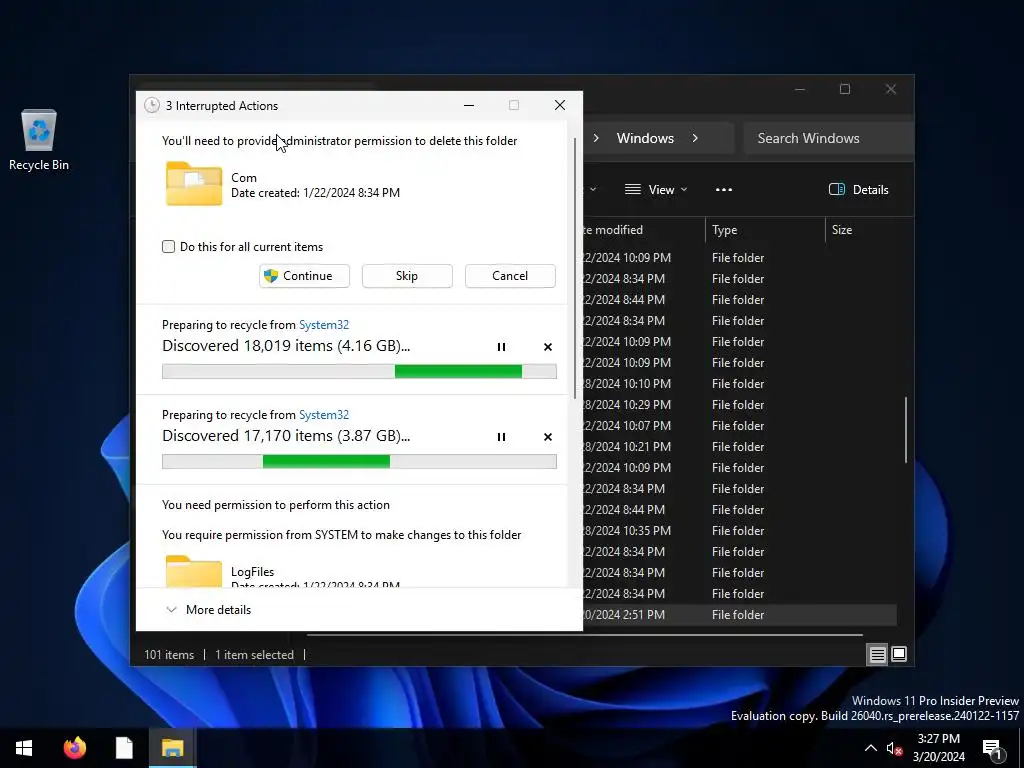Screen dimensions: 1024x768
Task: Expand the chevron after Windows in address bar
Action: click(x=695, y=138)
